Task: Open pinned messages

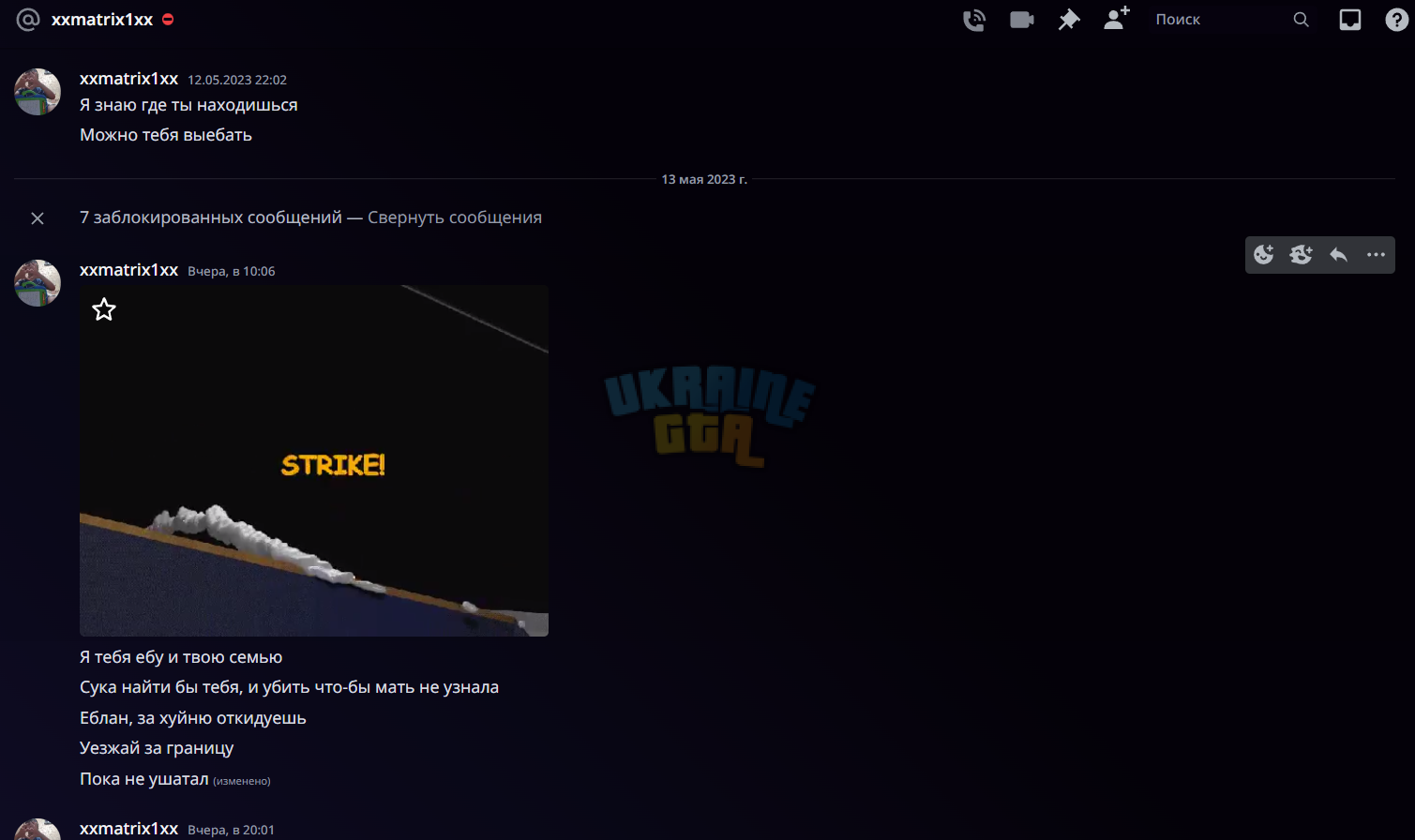Action: click(1069, 20)
